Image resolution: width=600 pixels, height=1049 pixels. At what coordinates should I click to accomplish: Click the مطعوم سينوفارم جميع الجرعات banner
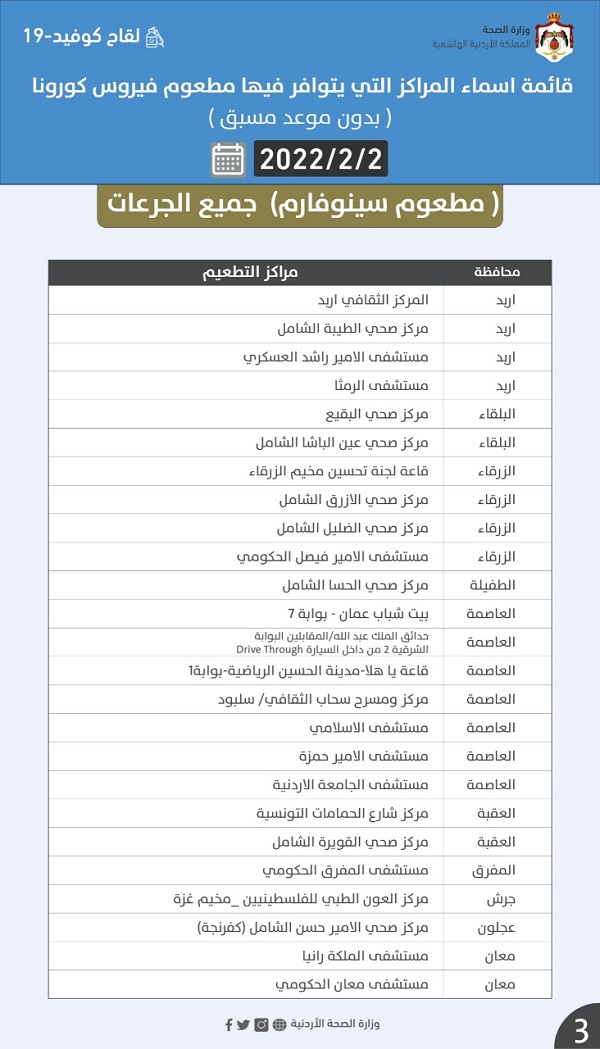tap(300, 205)
